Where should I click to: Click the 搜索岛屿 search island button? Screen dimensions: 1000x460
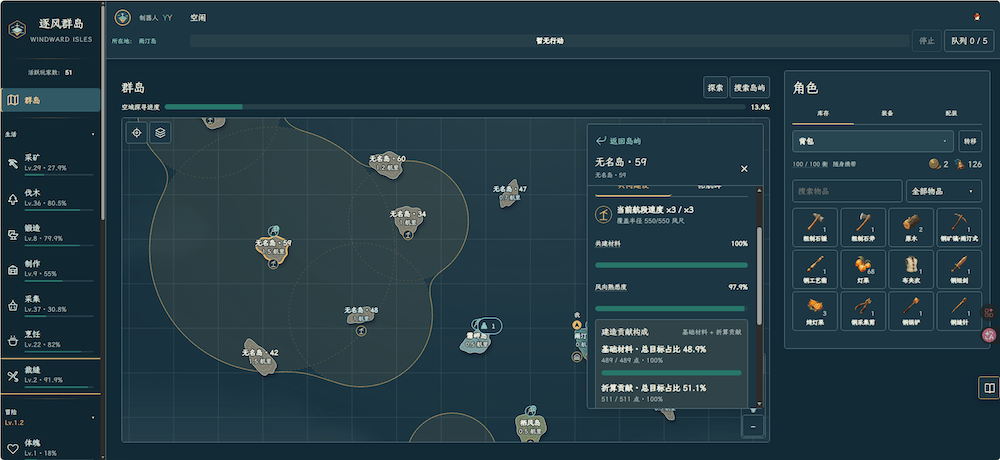(x=749, y=88)
